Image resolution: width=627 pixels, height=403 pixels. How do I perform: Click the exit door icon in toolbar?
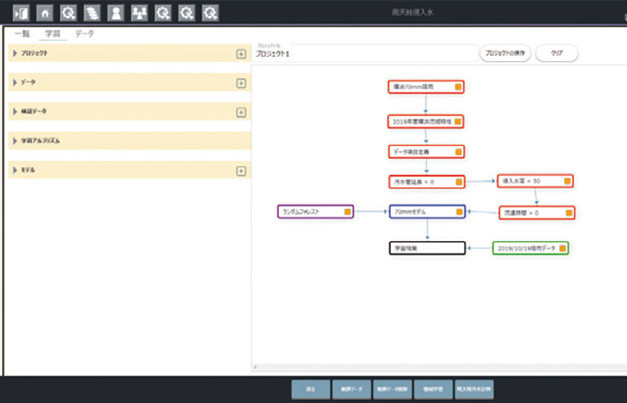click(x=21, y=13)
